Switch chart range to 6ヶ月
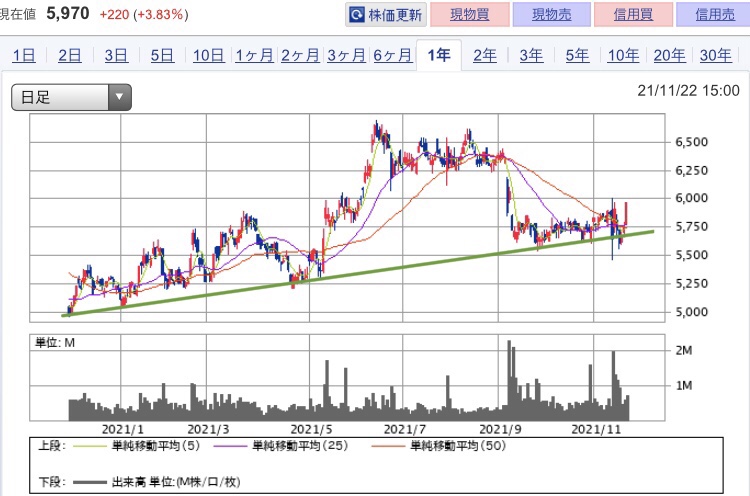 point(393,56)
